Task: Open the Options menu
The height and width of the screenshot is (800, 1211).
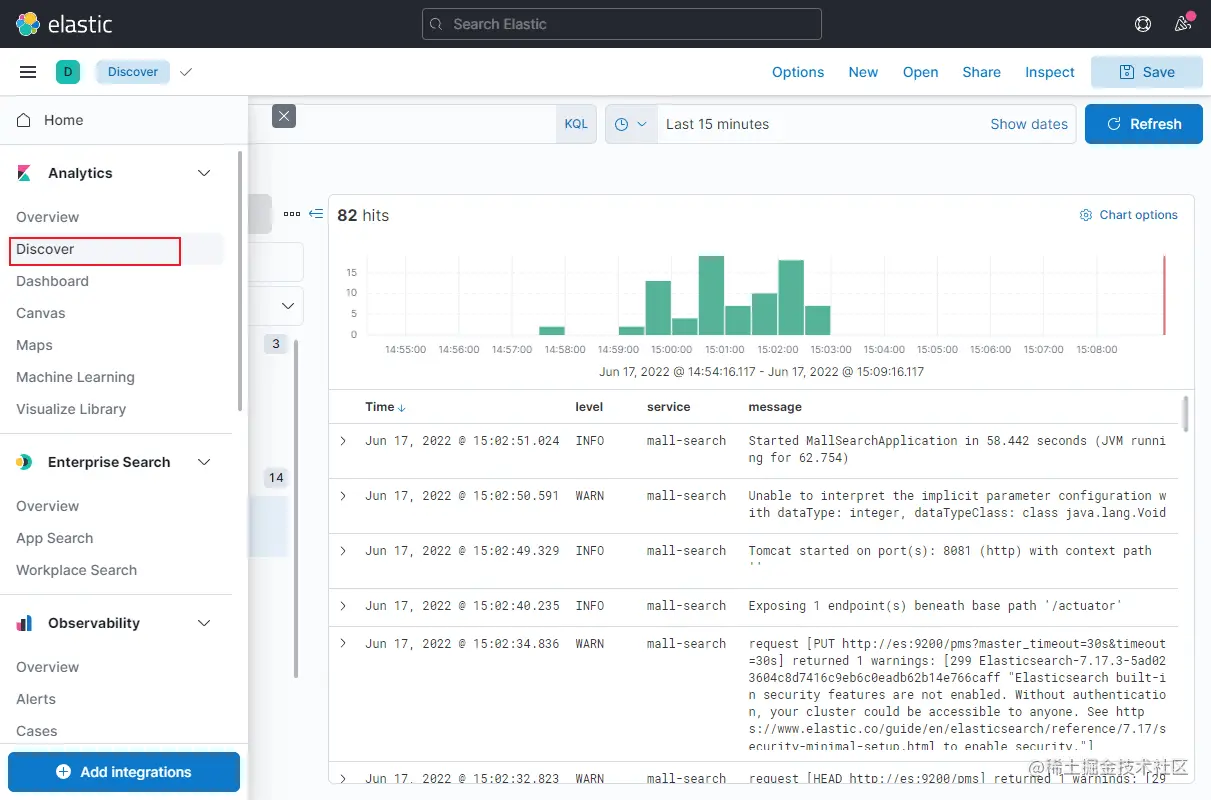Action: [x=798, y=72]
